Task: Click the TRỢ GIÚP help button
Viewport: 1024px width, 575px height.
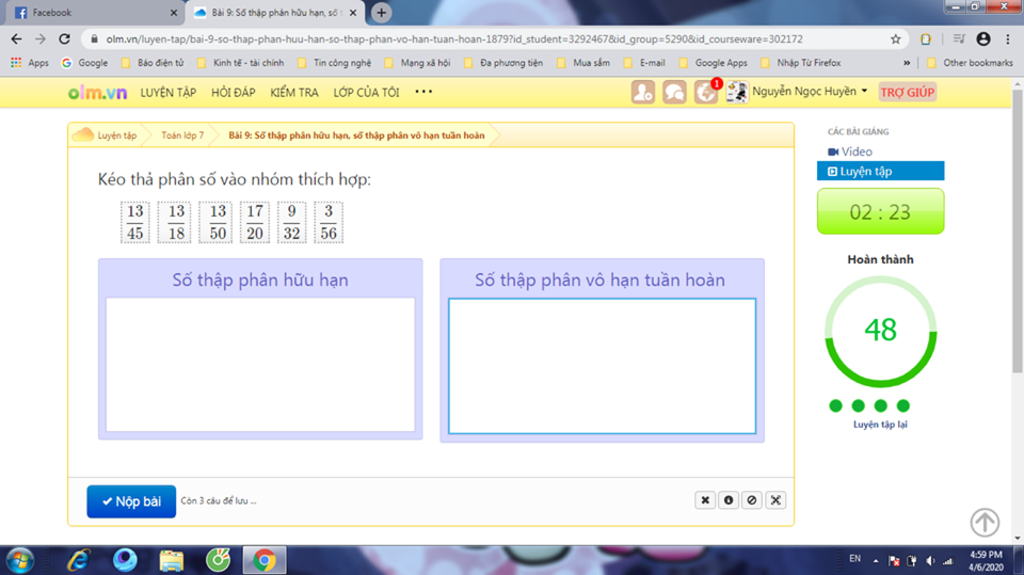Action: coord(907,92)
